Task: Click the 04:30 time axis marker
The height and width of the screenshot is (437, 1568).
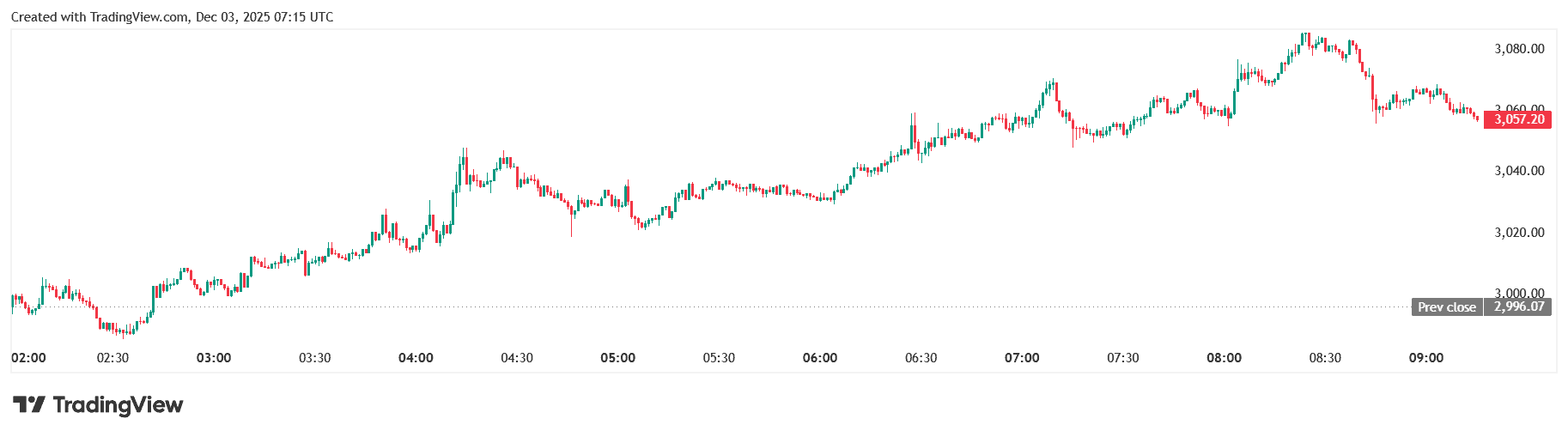Action: tap(517, 358)
